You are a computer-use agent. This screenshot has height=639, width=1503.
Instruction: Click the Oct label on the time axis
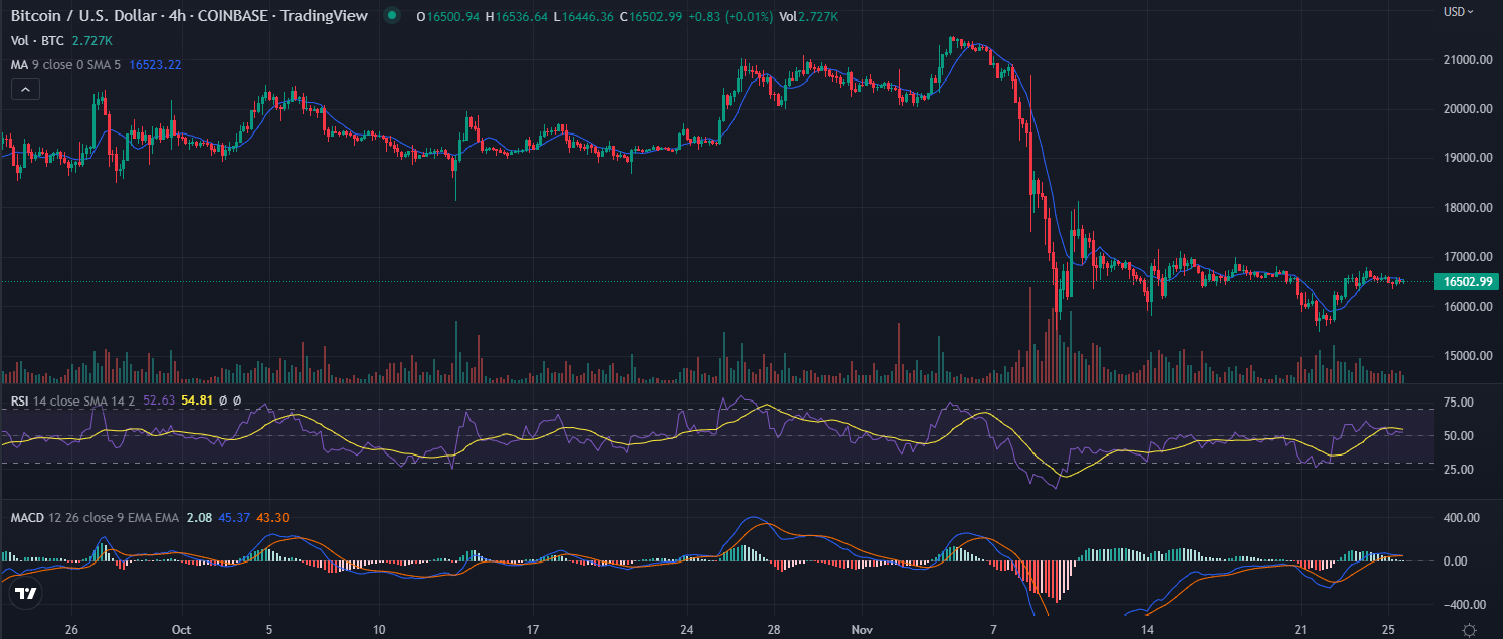[181, 631]
